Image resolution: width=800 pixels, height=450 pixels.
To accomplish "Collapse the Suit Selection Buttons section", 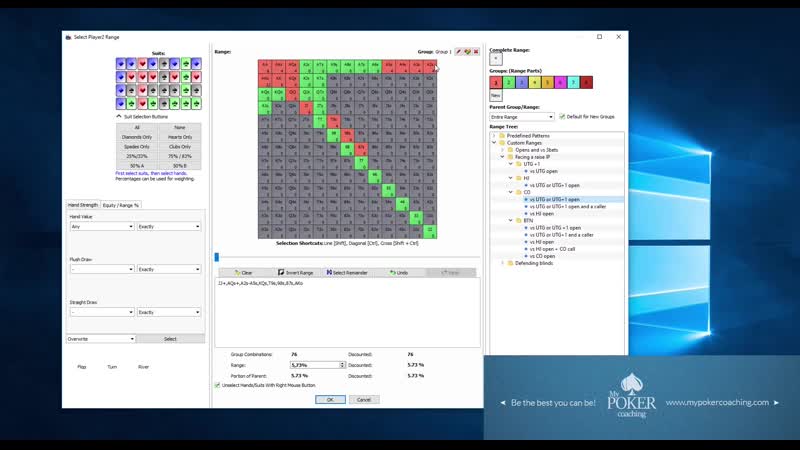I will point(119,117).
